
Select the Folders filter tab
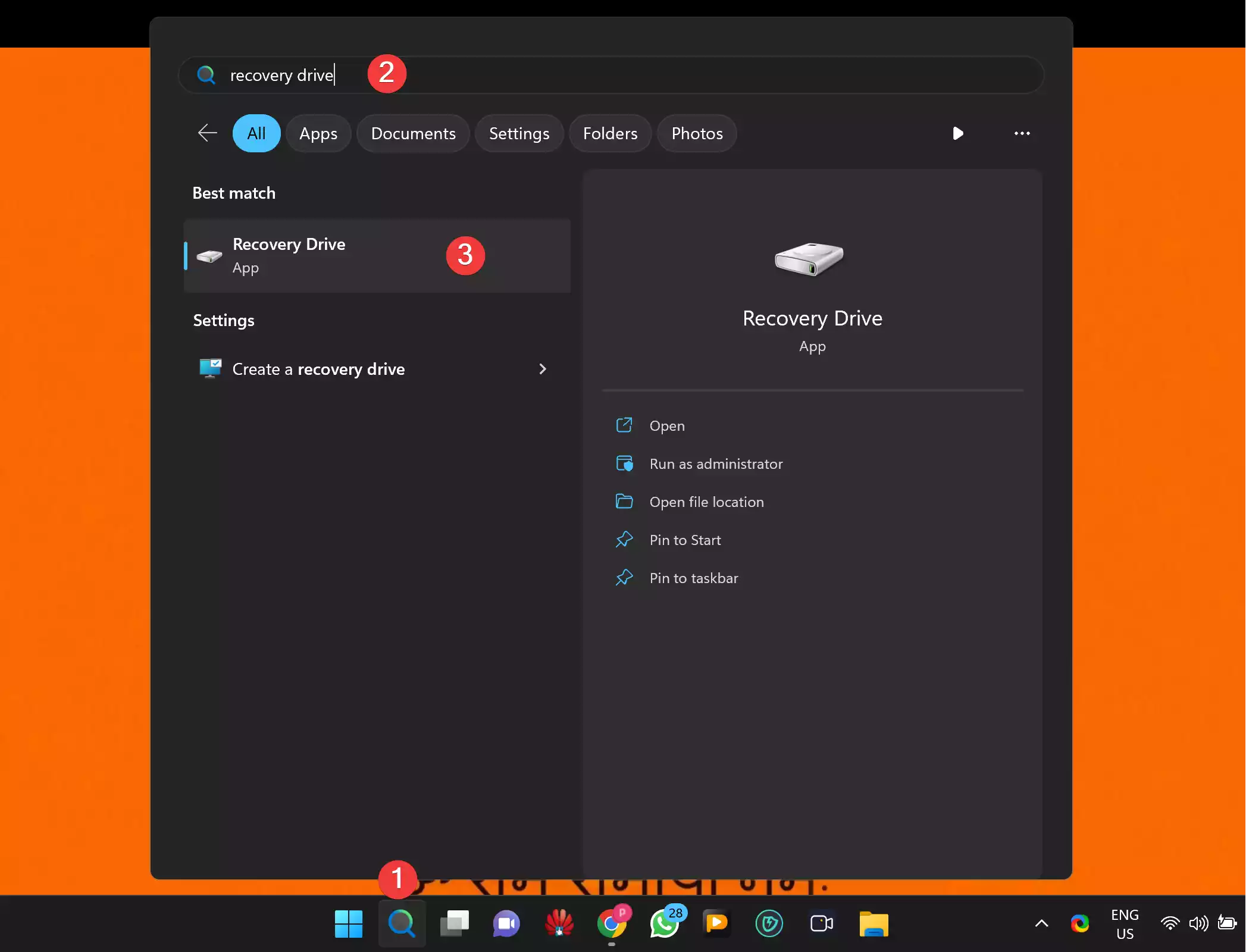click(610, 133)
